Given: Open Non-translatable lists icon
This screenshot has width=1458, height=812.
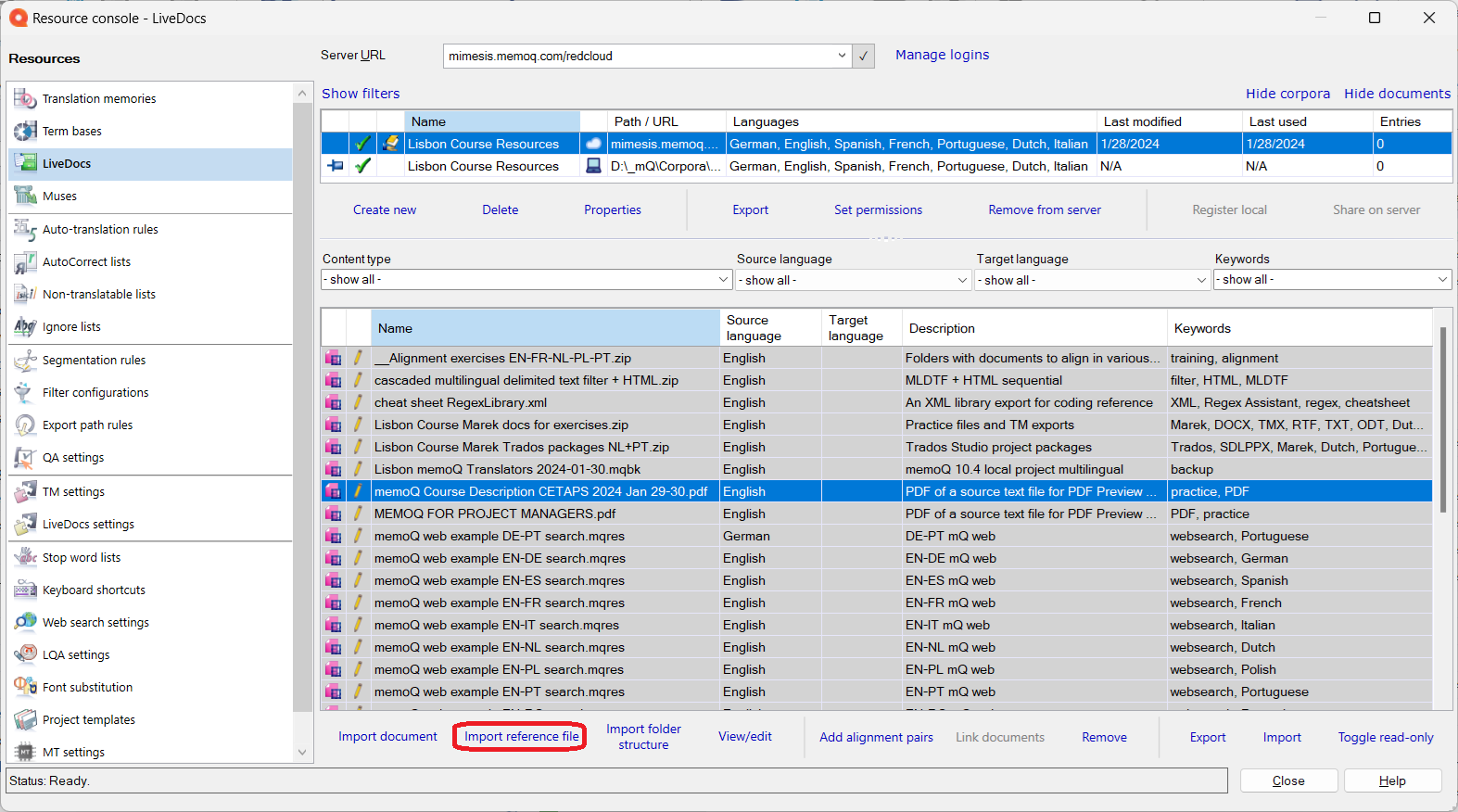Looking at the screenshot, I should click(25, 294).
